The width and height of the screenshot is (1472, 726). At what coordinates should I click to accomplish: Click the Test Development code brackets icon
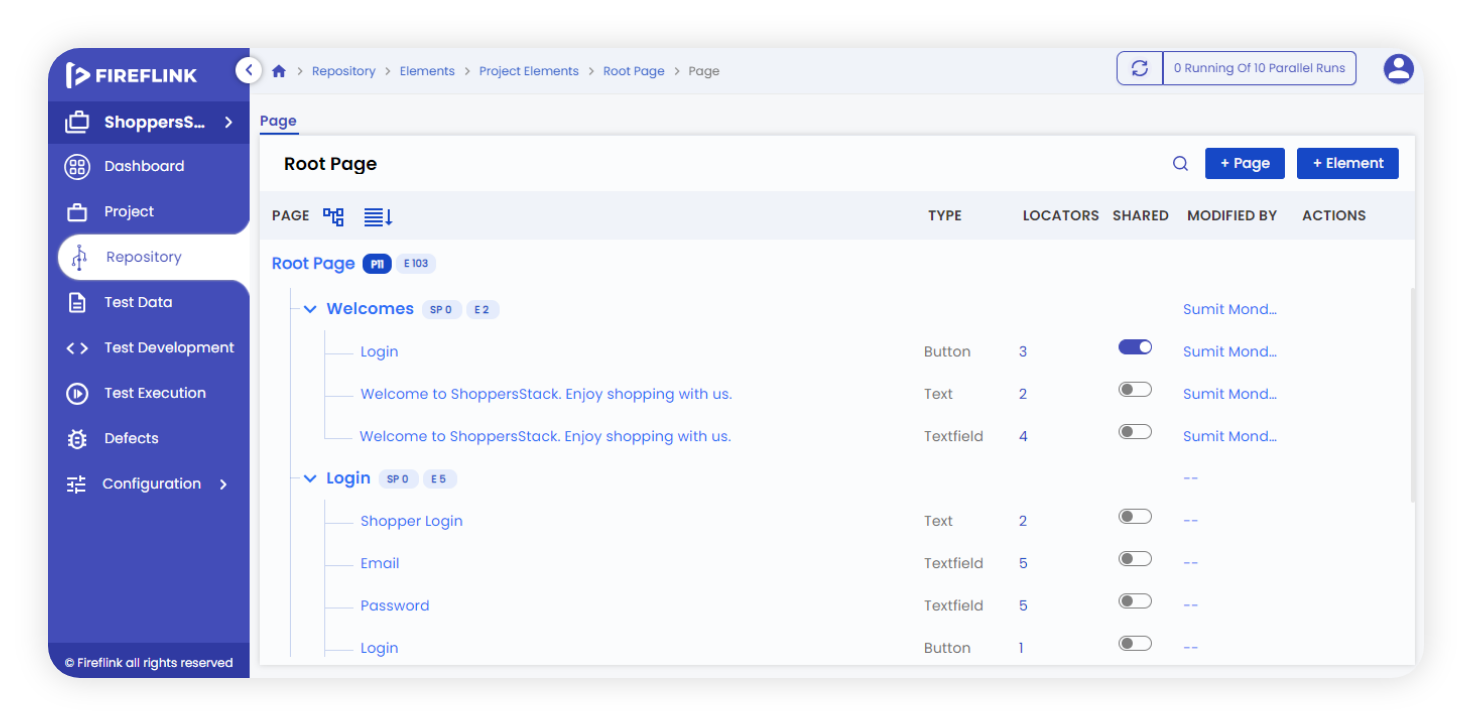(77, 348)
